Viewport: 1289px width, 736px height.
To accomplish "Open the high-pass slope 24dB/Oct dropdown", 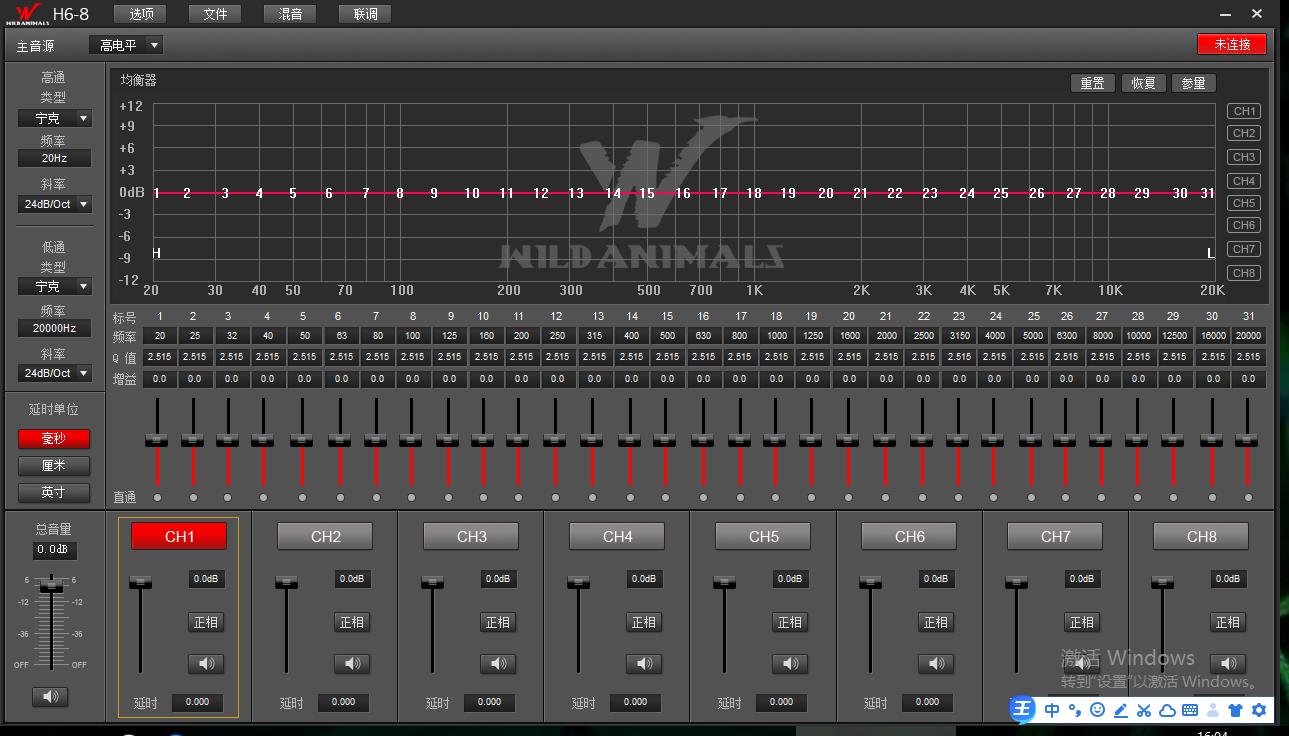I will (x=55, y=204).
